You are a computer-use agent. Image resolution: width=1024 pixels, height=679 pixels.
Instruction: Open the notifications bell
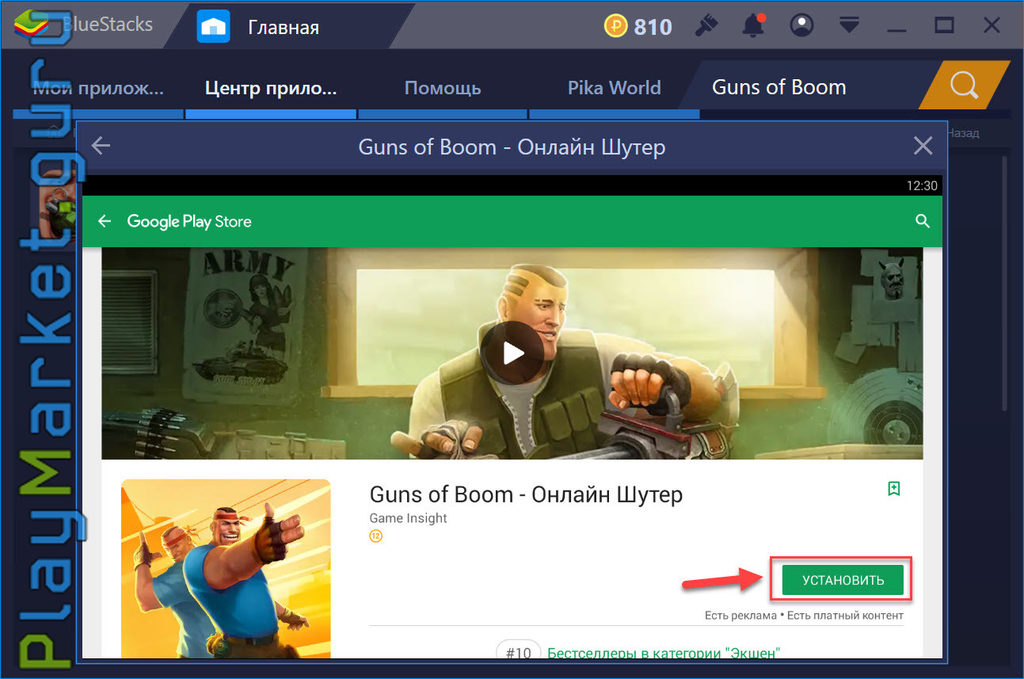(753, 25)
